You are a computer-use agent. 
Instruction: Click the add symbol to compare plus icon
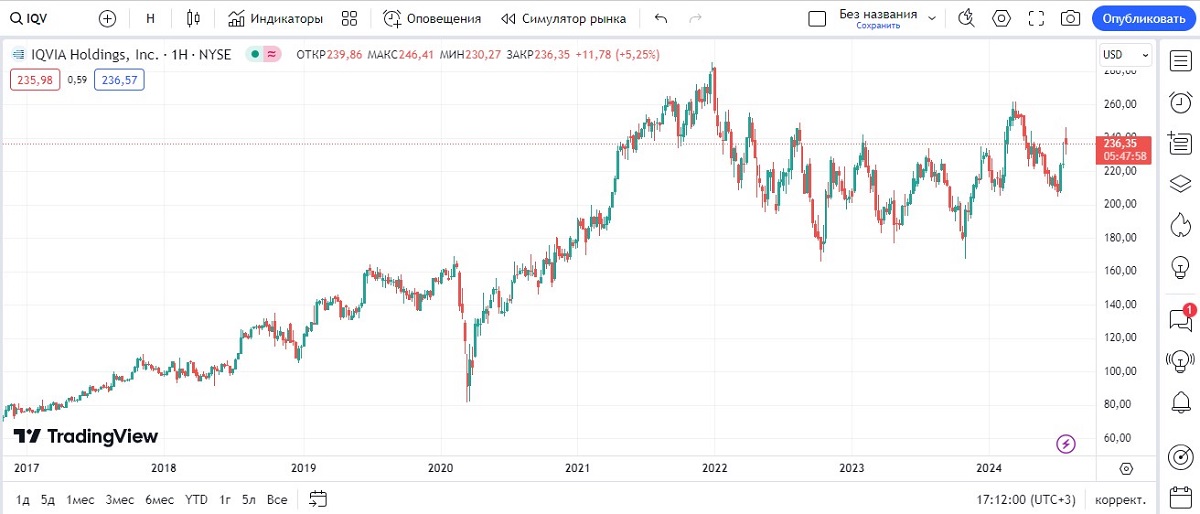pyautogui.click(x=108, y=18)
